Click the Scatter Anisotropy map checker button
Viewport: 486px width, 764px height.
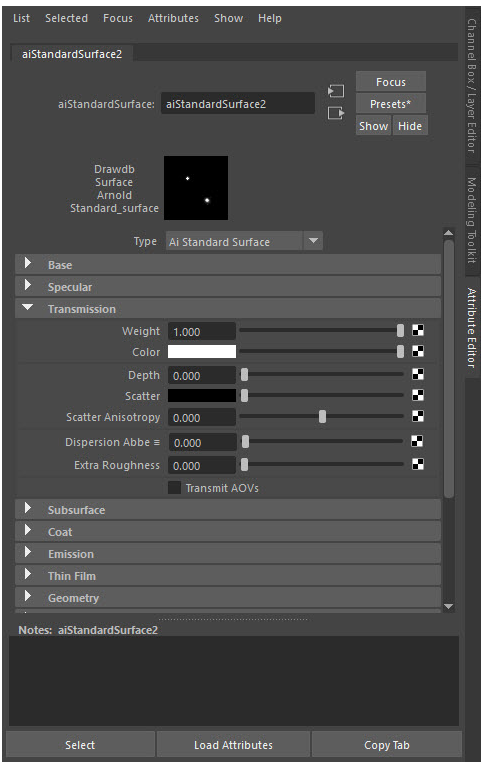418,416
